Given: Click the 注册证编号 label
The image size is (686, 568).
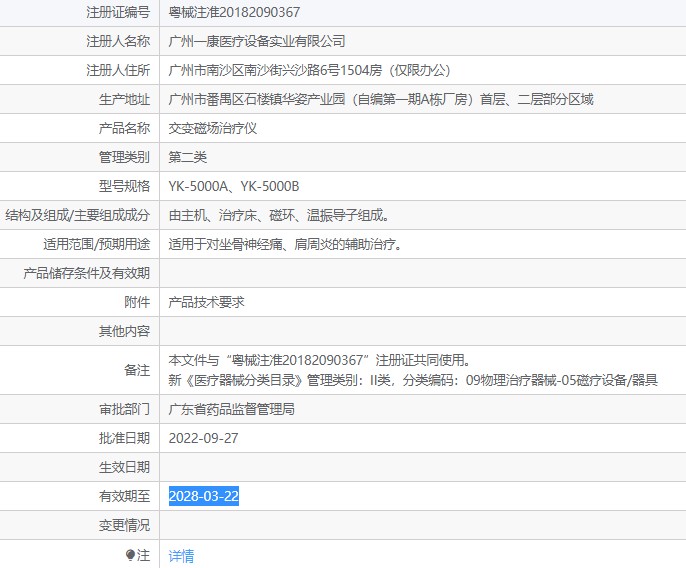Looking at the screenshot, I should point(118,12).
